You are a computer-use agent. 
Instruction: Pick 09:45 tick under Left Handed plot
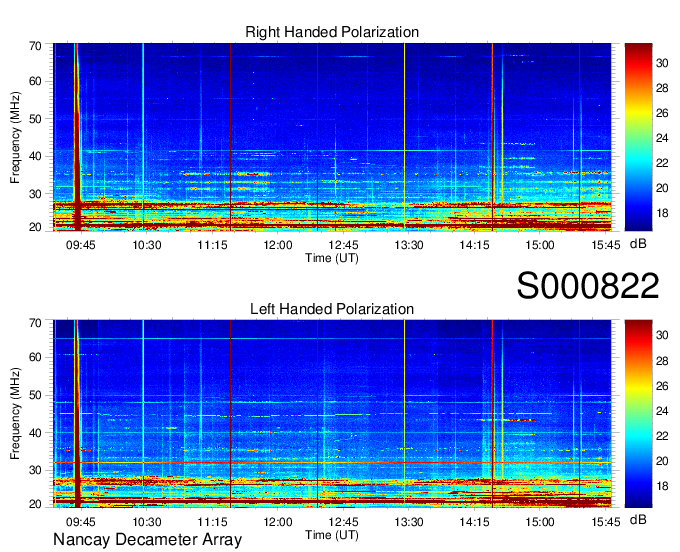(81, 522)
